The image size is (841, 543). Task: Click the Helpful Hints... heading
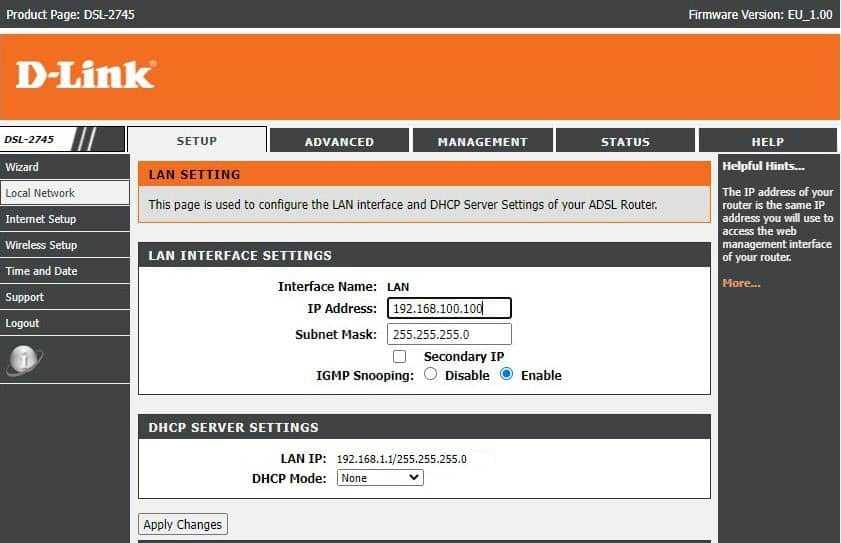coord(763,166)
